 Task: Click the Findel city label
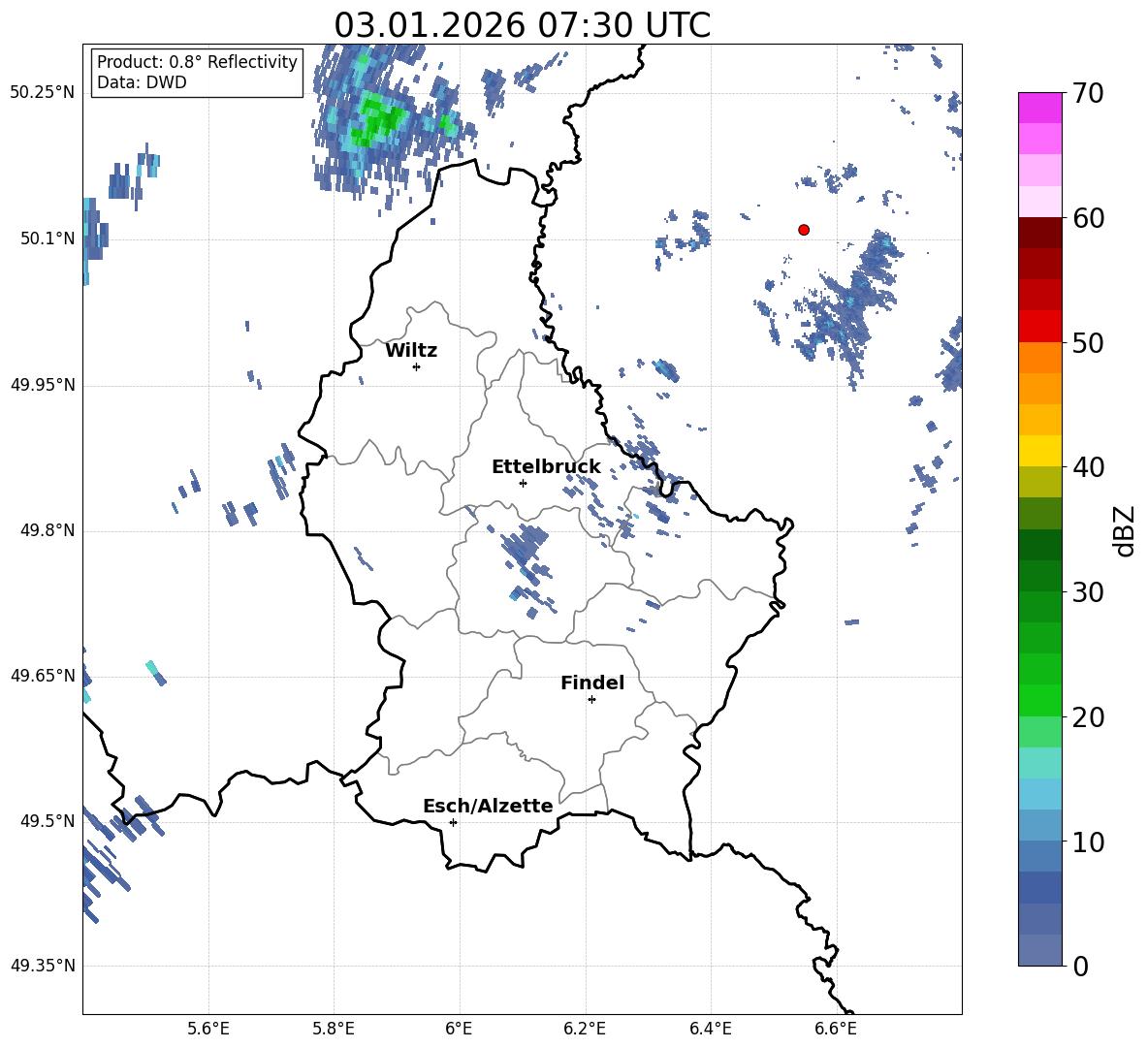pos(591,683)
